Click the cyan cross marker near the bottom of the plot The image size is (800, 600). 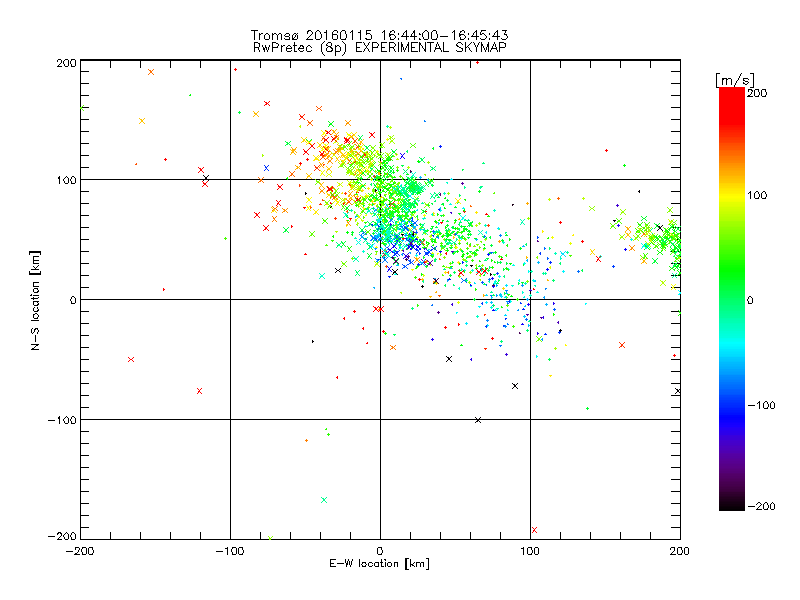point(324,500)
